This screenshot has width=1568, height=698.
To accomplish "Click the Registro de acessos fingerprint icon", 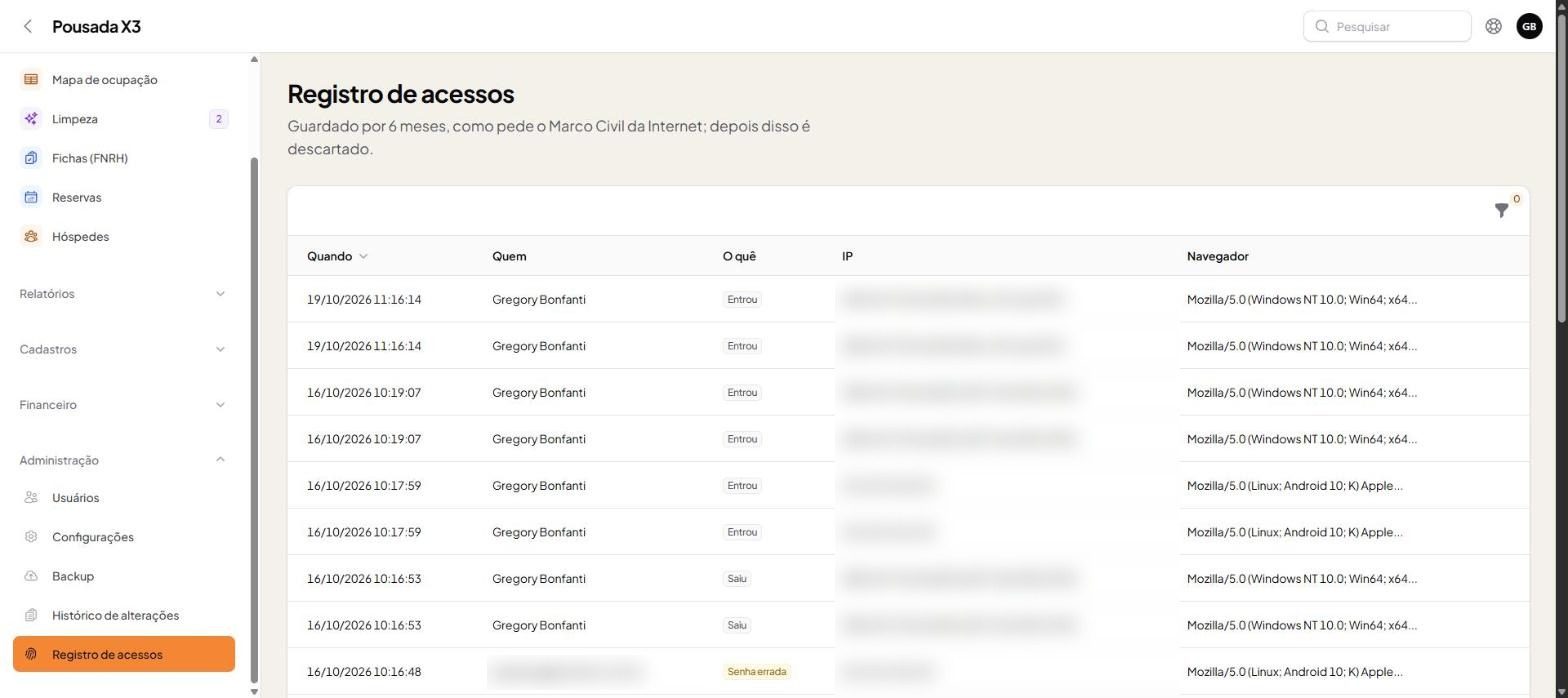I will click(31, 655).
